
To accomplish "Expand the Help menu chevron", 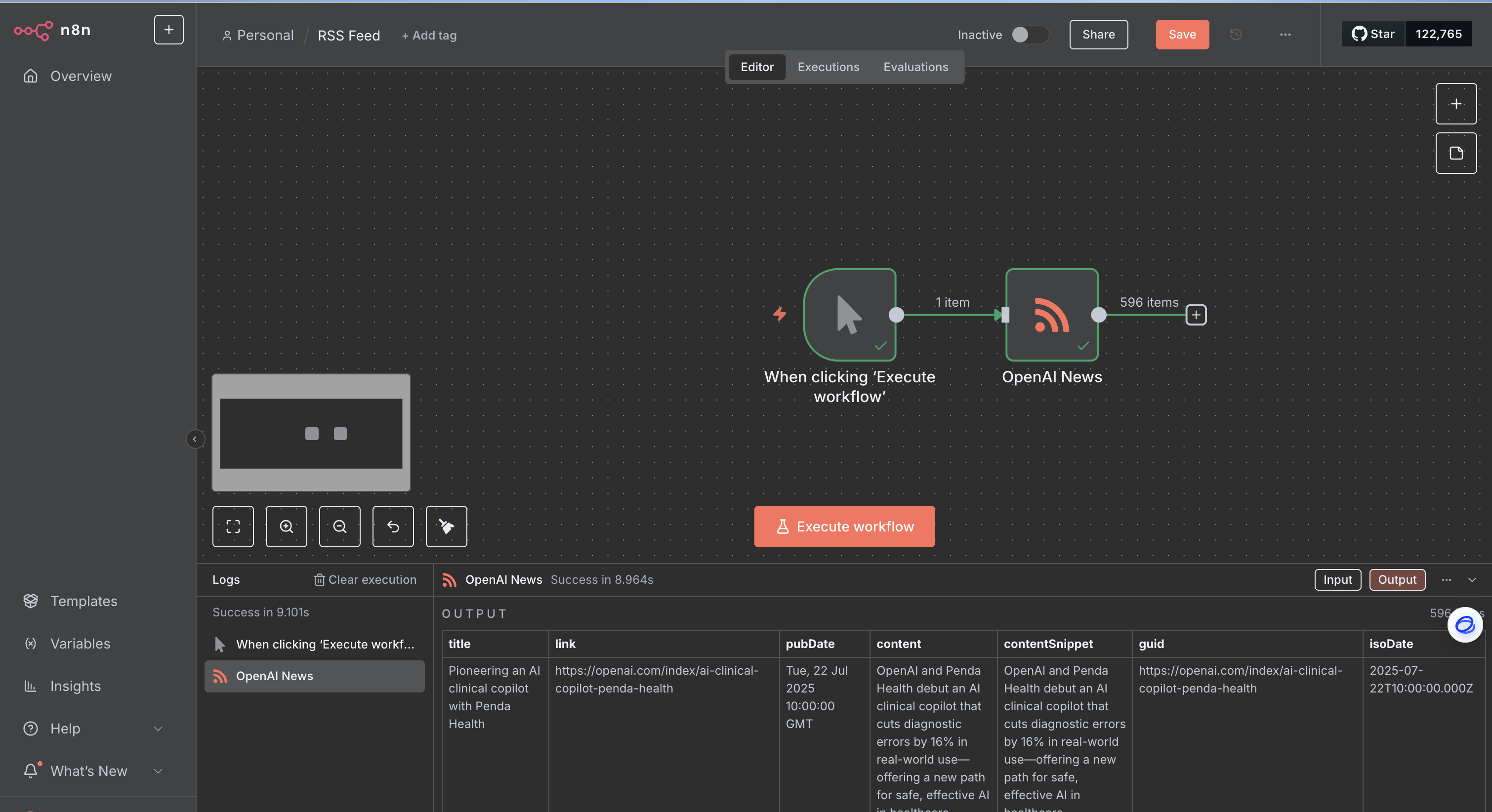I will 158,729.
